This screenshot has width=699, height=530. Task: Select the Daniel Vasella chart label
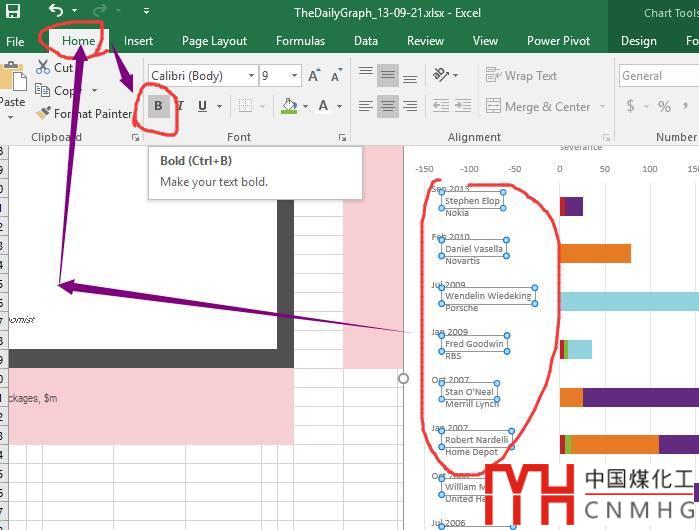474,248
